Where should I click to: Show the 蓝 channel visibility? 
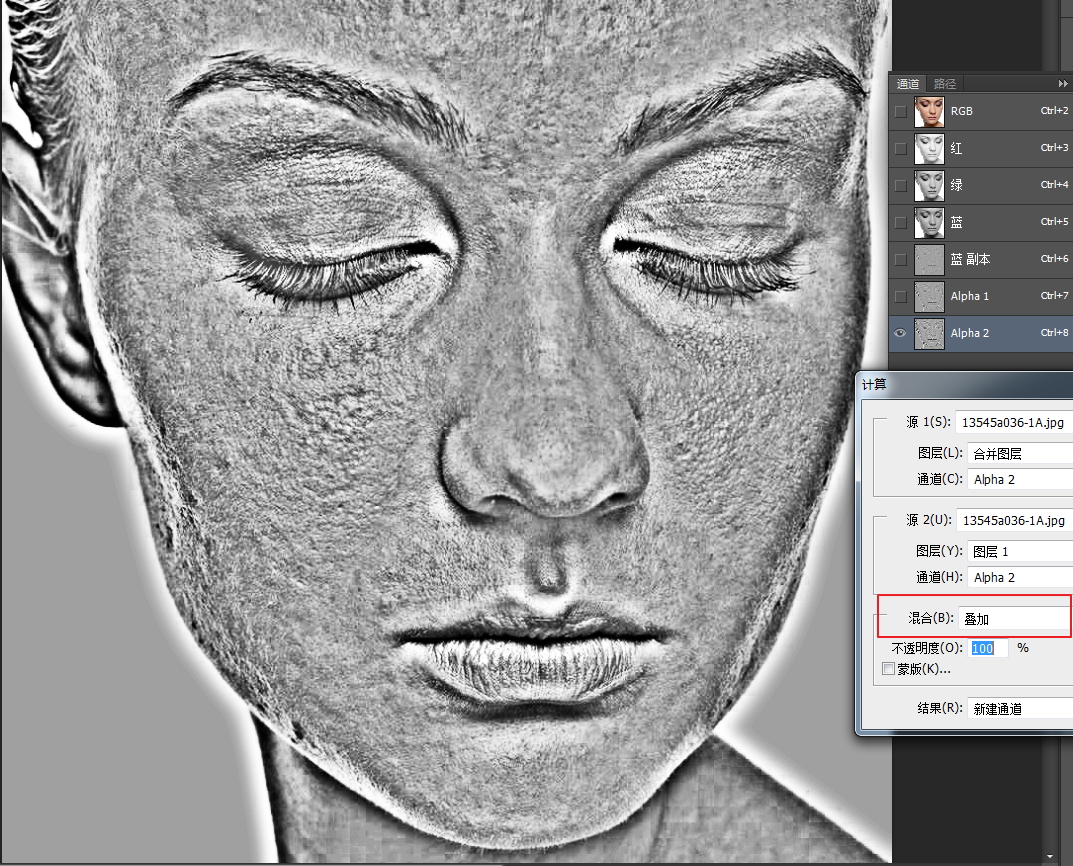pyautogui.click(x=901, y=222)
